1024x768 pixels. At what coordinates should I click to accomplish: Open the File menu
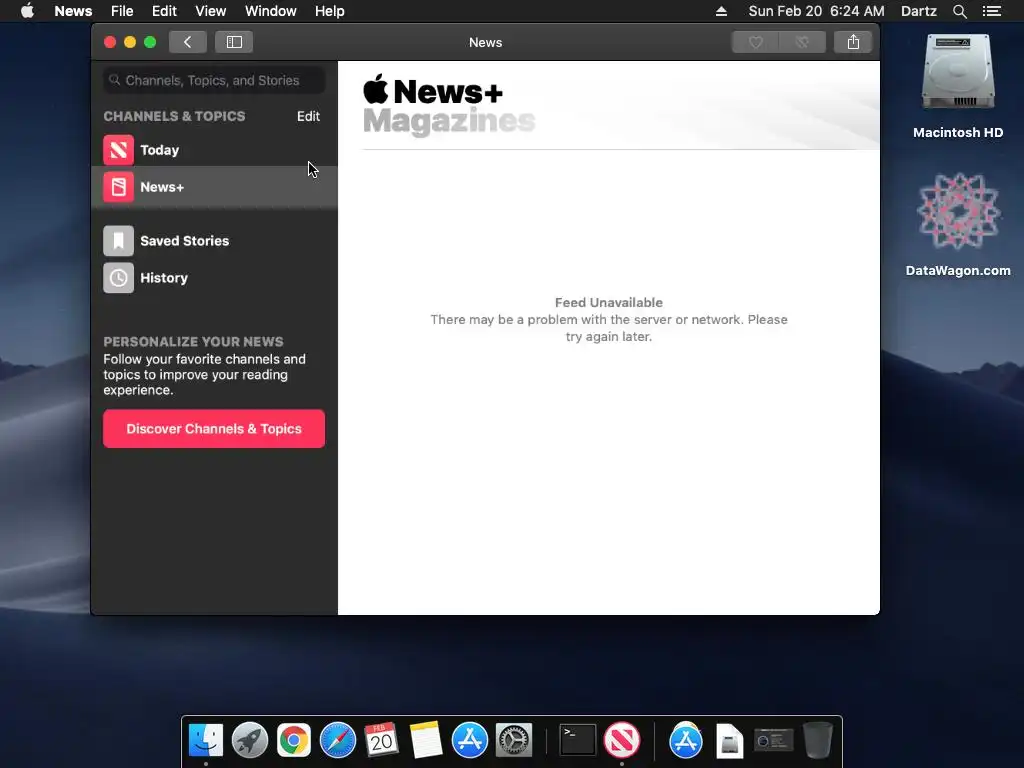[x=122, y=11]
